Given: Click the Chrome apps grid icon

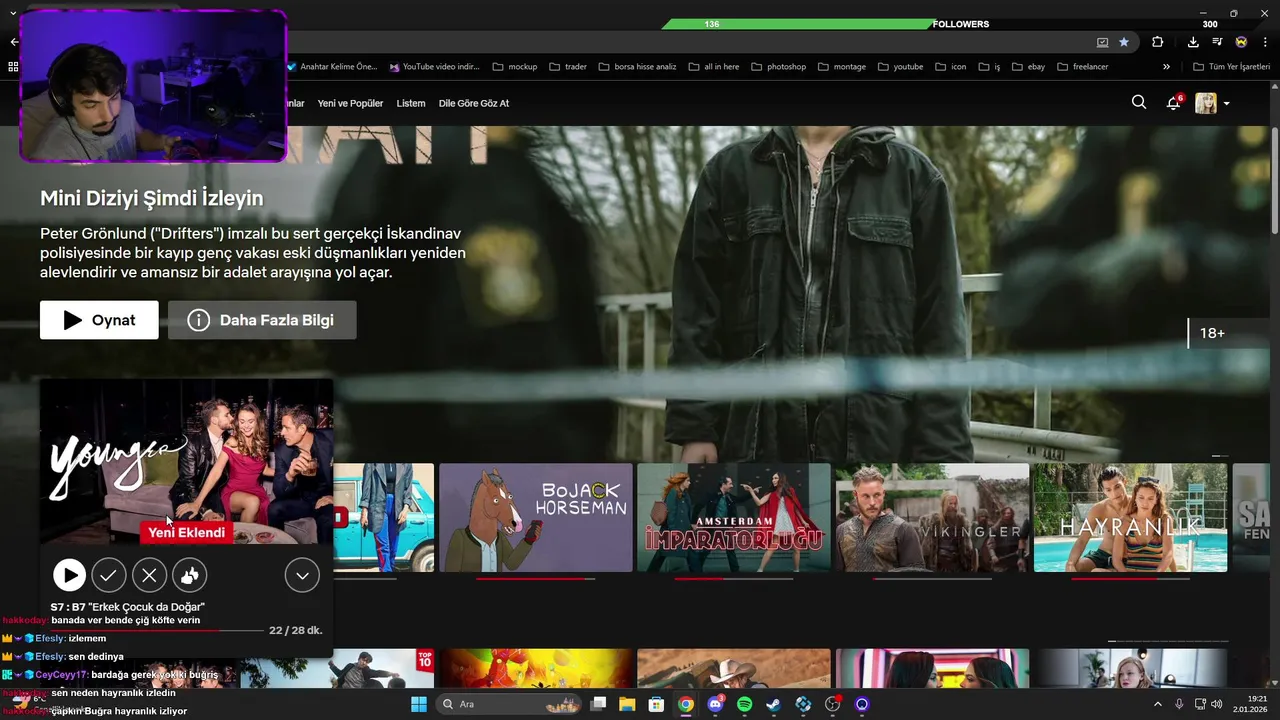Looking at the screenshot, I should click(x=13, y=67).
